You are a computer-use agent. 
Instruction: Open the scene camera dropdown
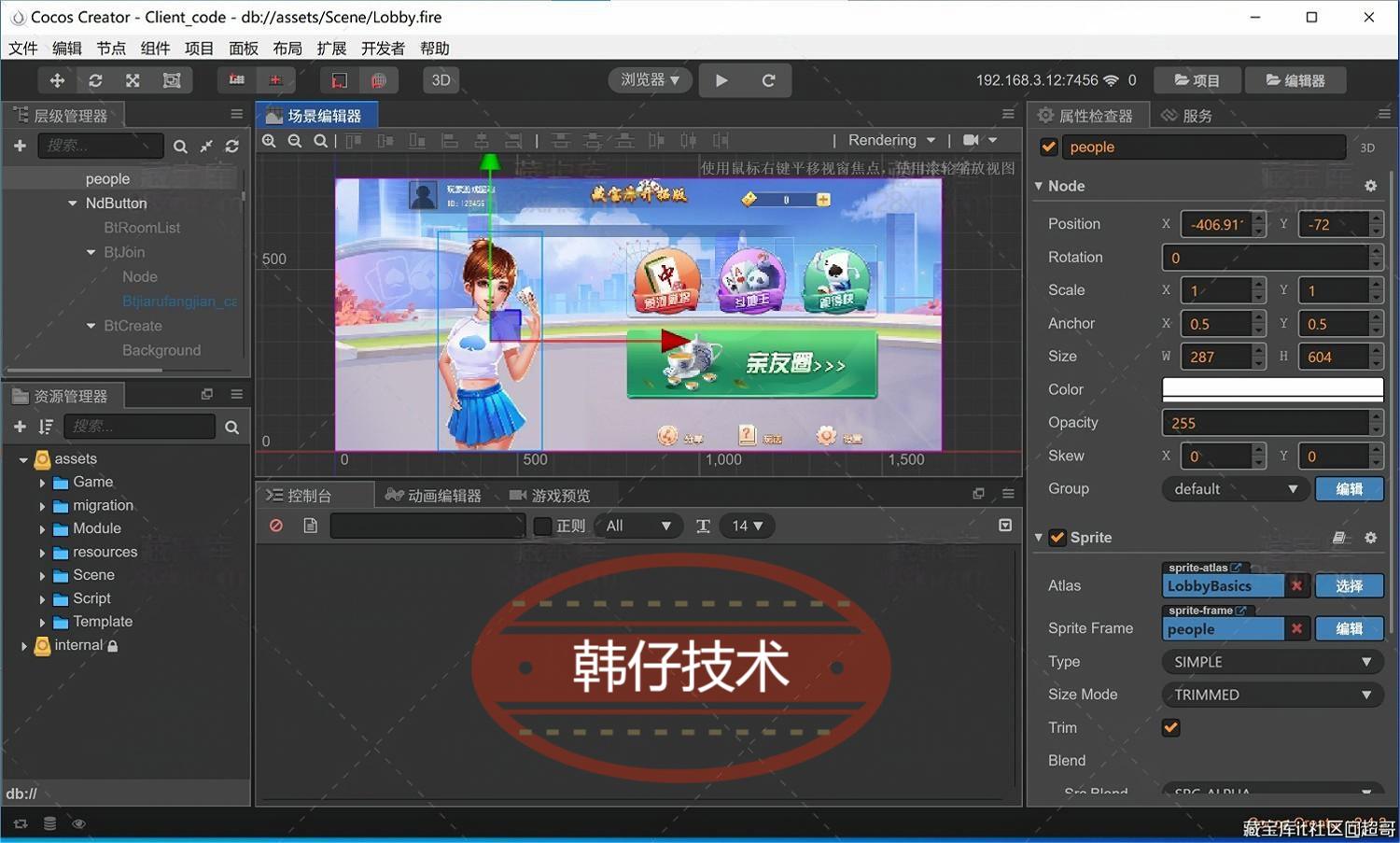pos(980,140)
